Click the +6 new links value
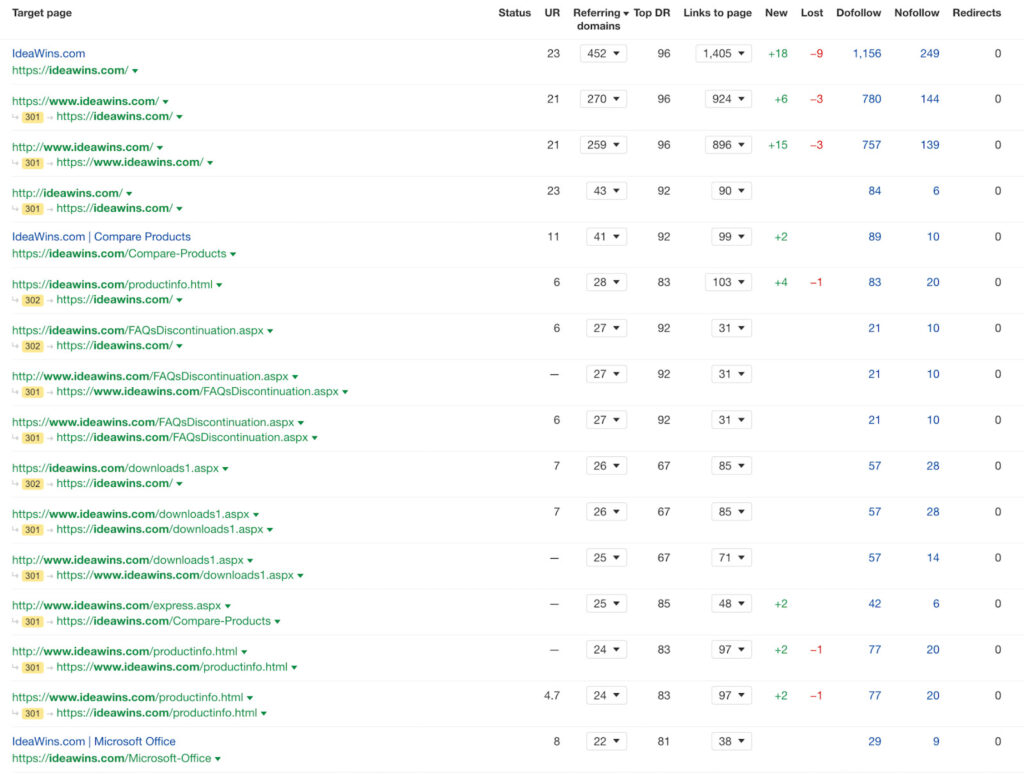The image size is (1024, 775). (x=780, y=99)
